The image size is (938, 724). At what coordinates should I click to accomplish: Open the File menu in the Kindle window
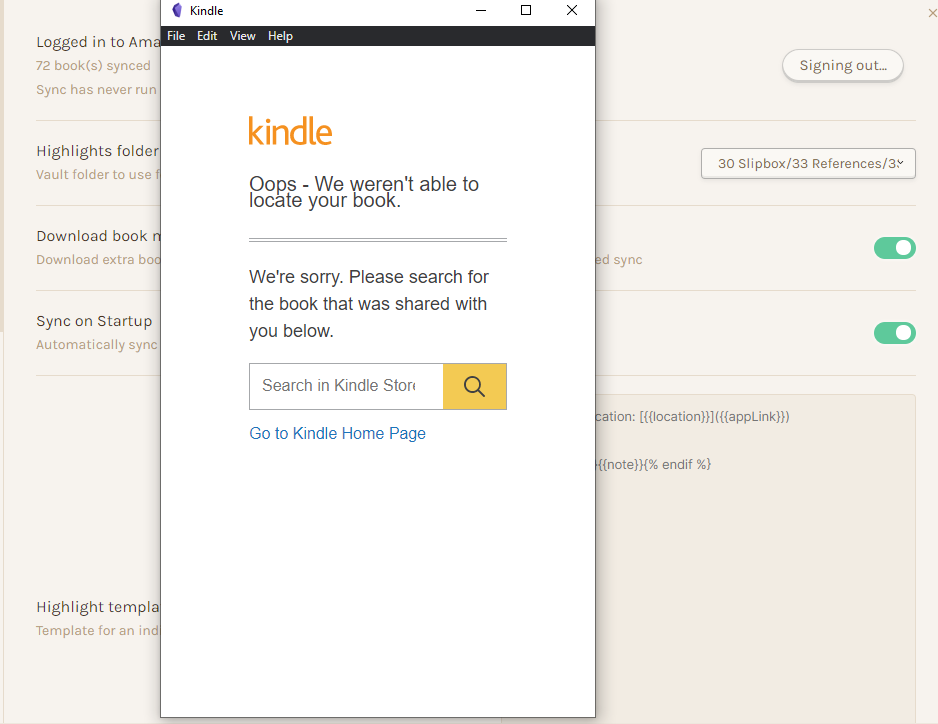click(176, 36)
